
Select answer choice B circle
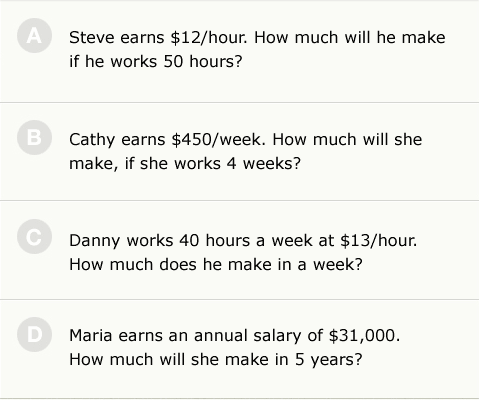click(x=34, y=138)
